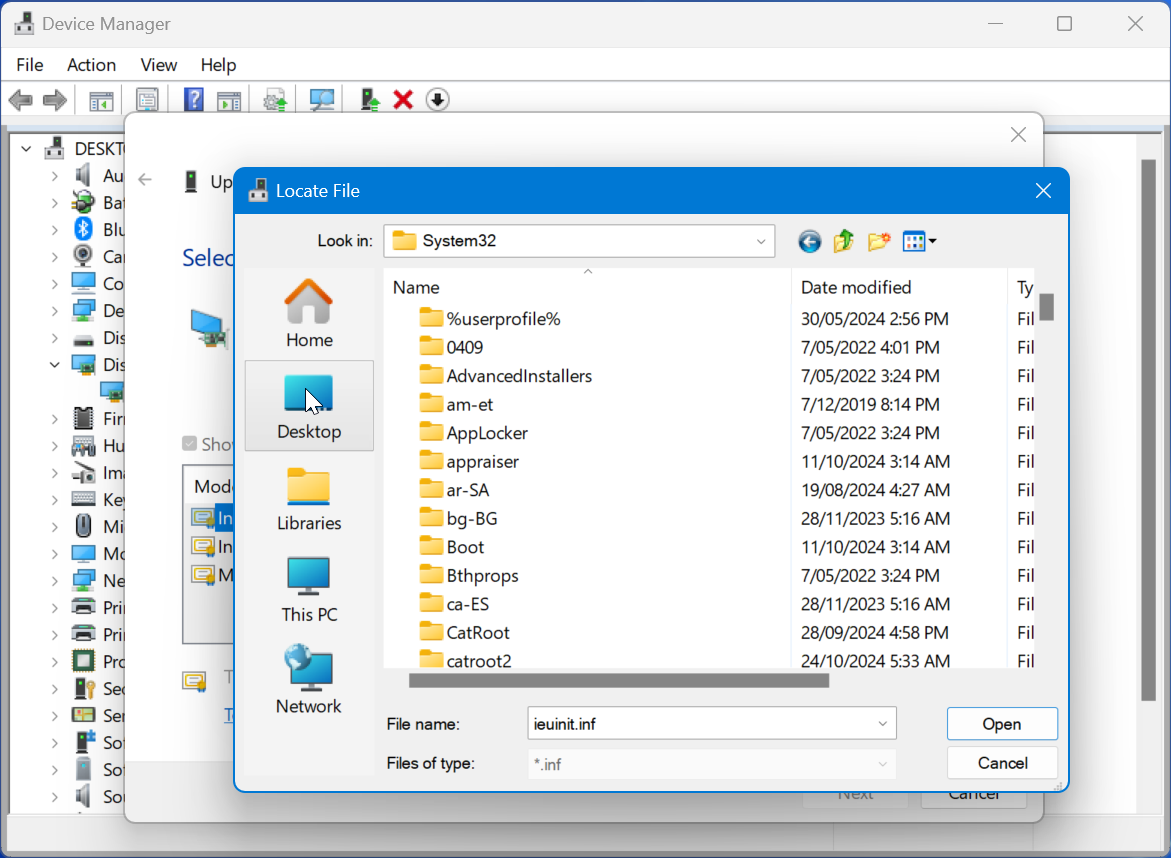Click the Disable device down-arrow icon
The height and width of the screenshot is (858, 1171).
click(438, 99)
